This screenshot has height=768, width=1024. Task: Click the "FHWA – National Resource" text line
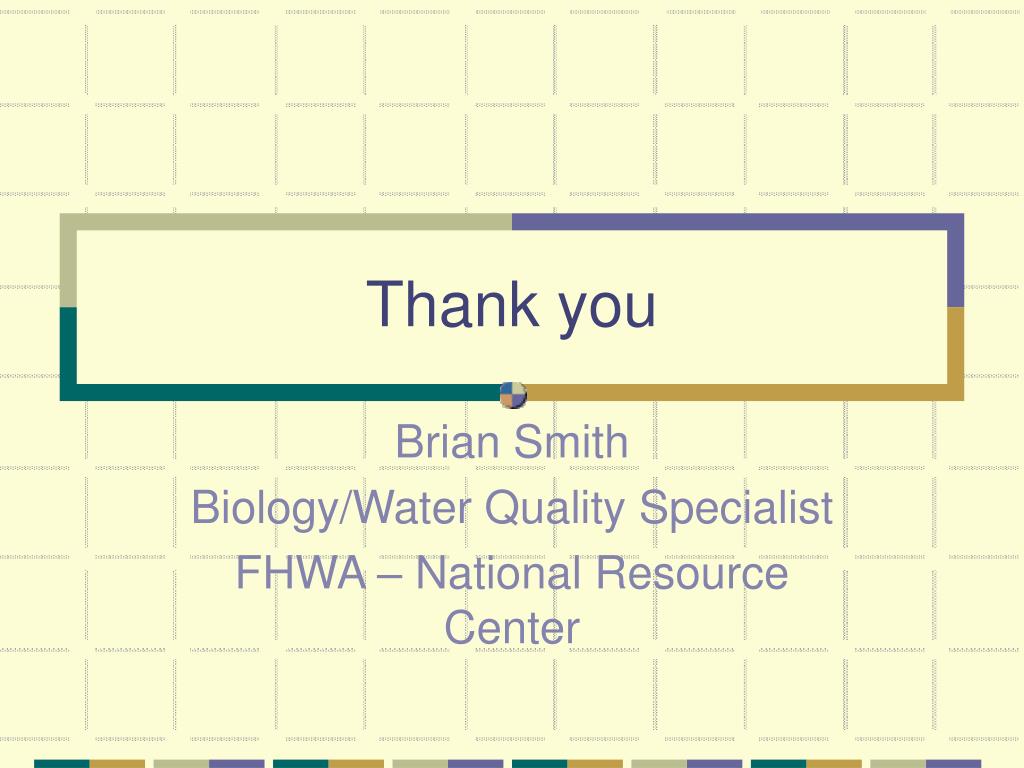pos(512,573)
